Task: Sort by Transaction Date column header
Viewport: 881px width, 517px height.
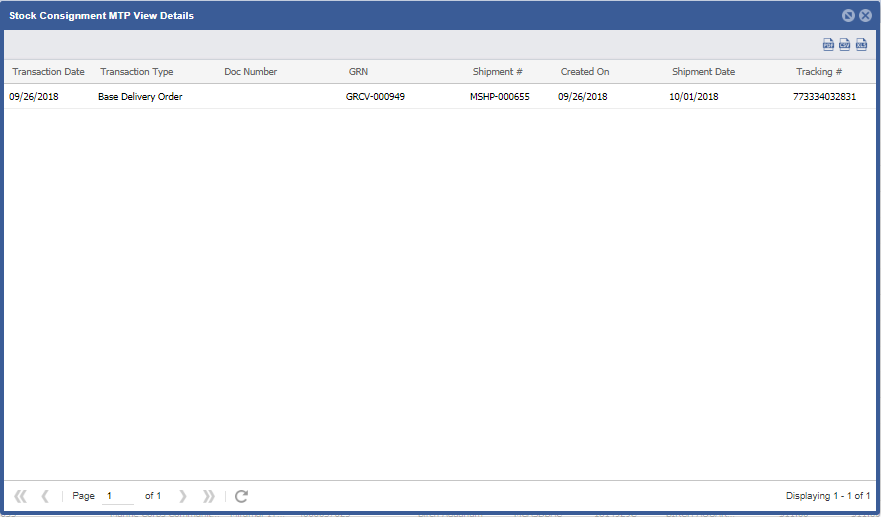Action: click(48, 72)
